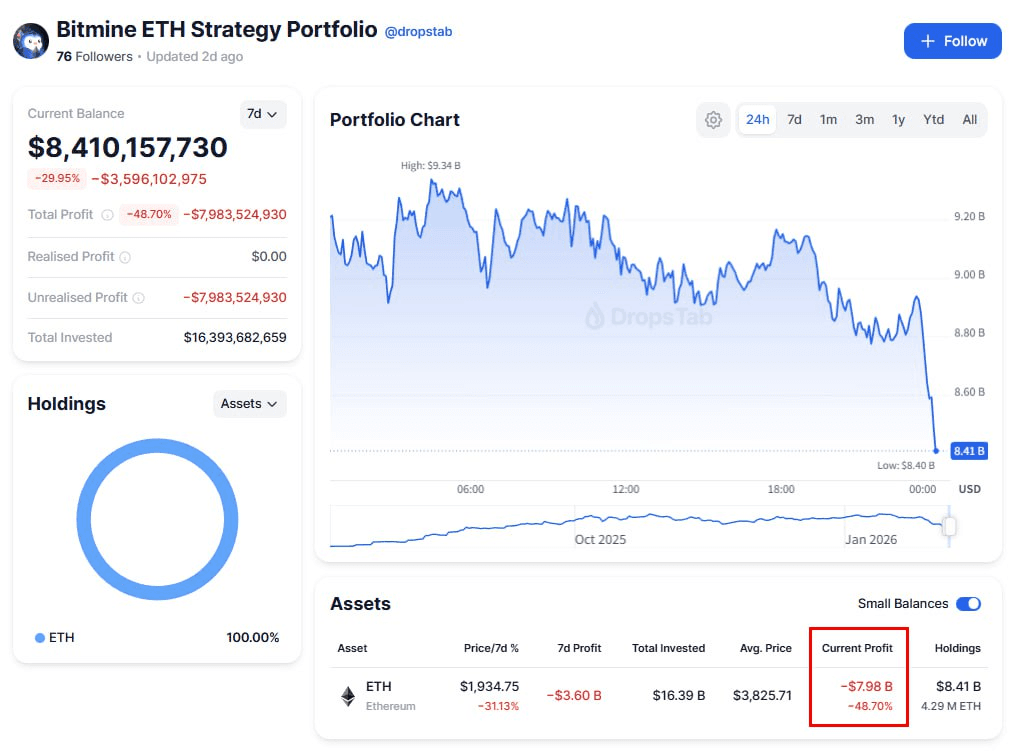Click the Current Profit column header

point(856,648)
